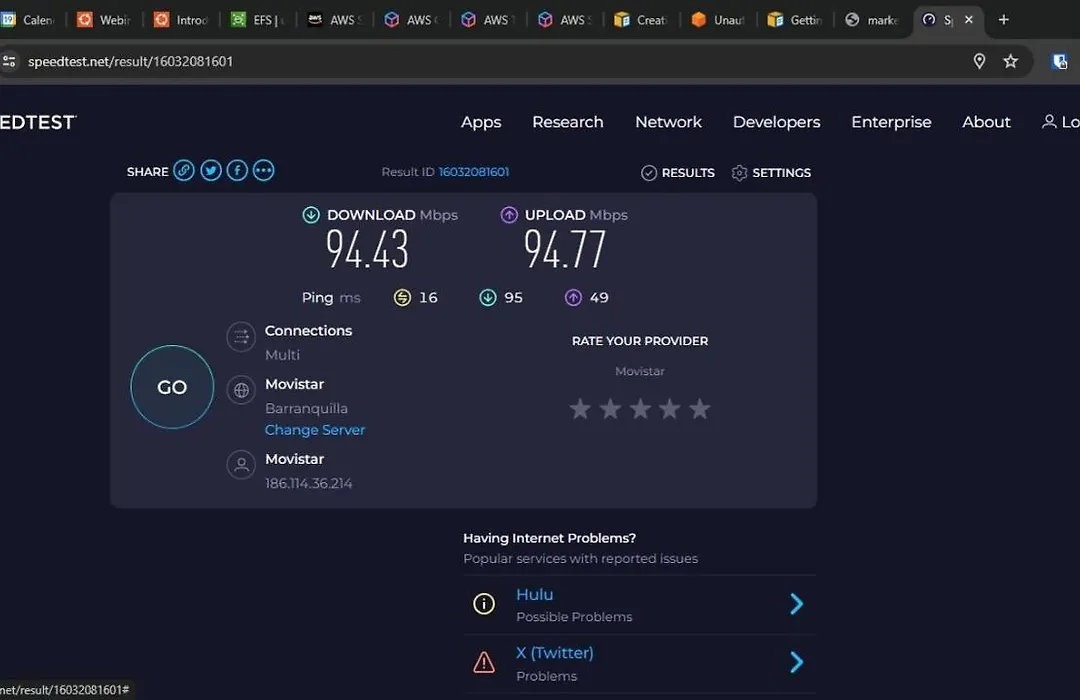Open site information icon in address bar
This screenshot has height=700, width=1080.
(x=9, y=61)
